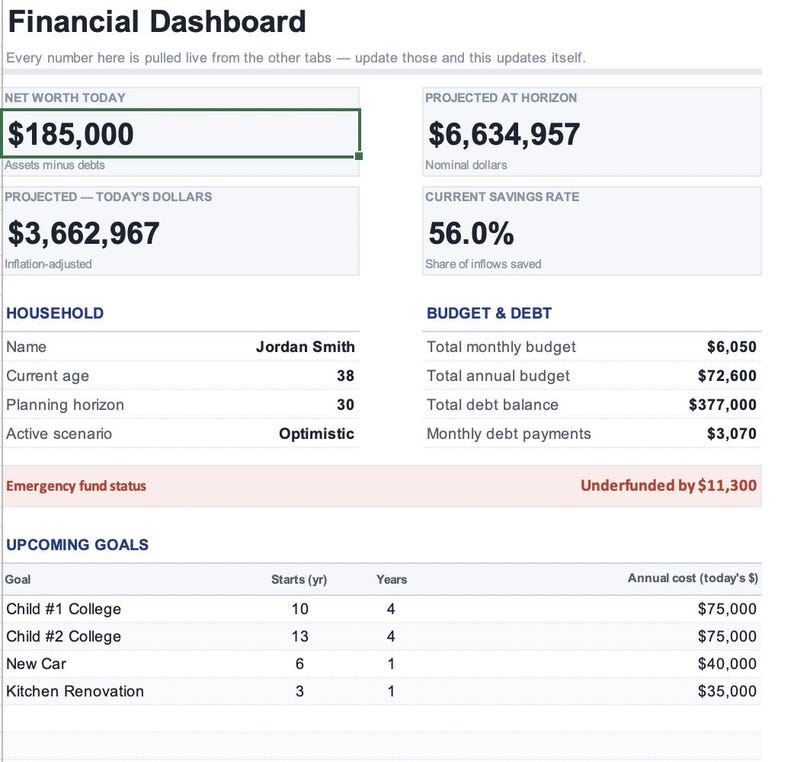
Task: Click the $185,000 net worth cell
Action: tap(181, 134)
